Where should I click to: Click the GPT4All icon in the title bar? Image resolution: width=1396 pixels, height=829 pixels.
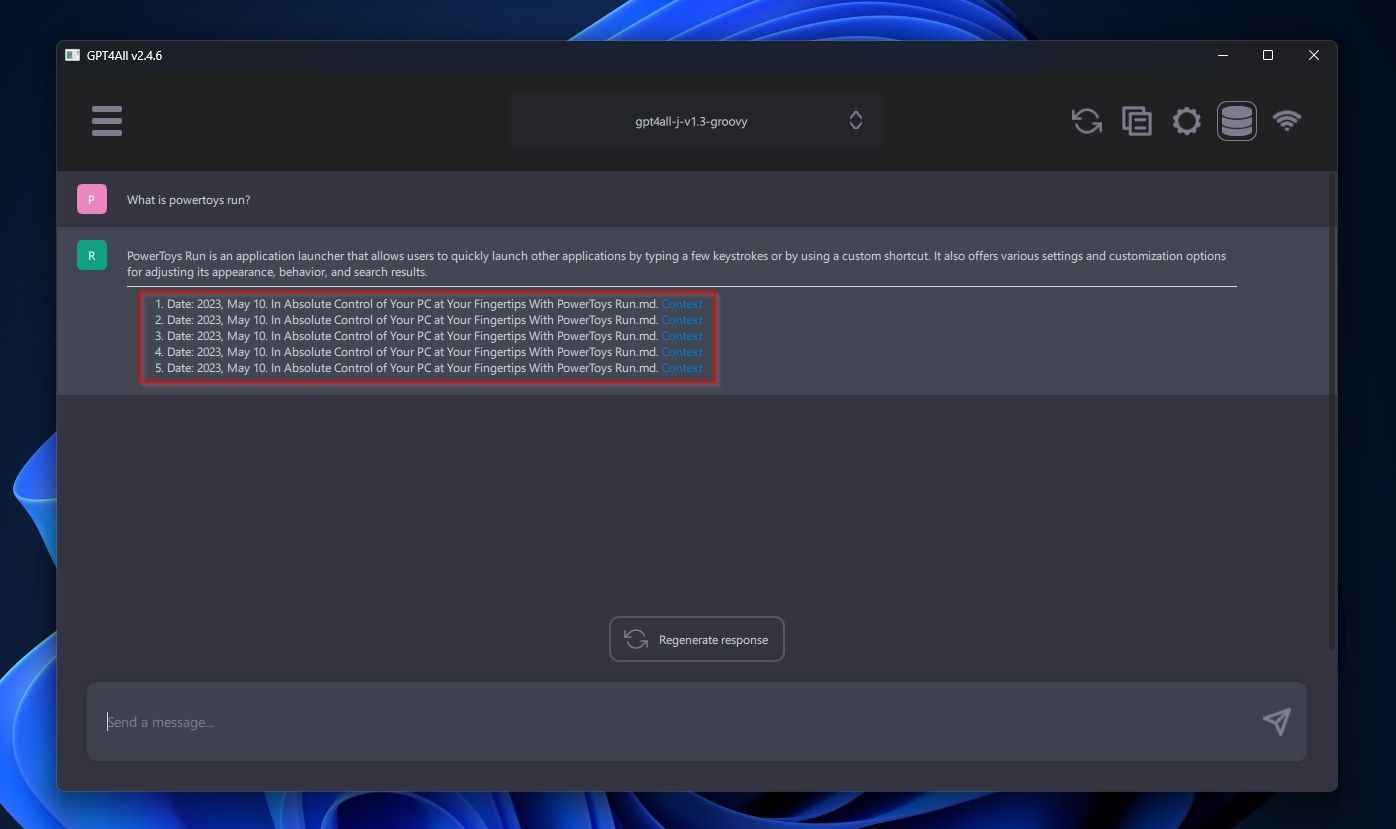pyautogui.click(x=72, y=55)
